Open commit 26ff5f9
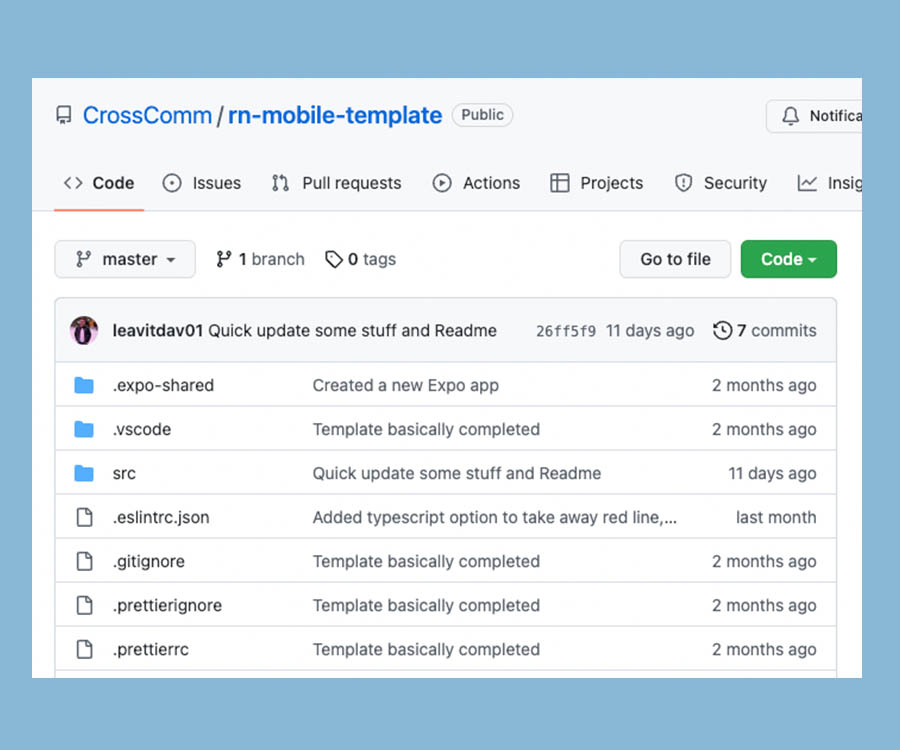The height and width of the screenshot is (750, 900). [565, 330]
